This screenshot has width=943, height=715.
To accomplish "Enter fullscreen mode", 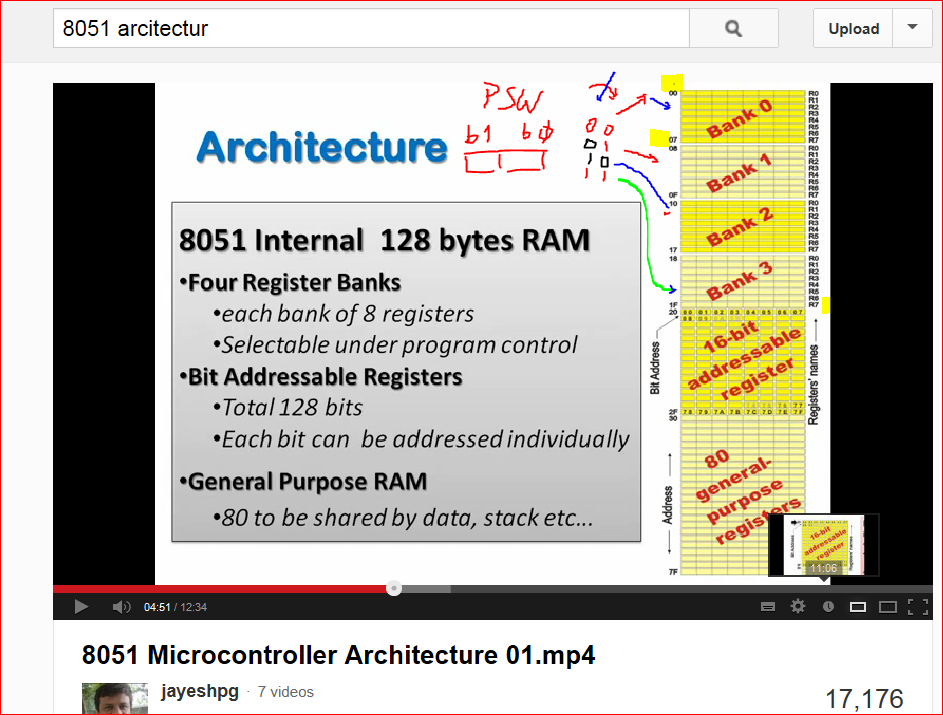I will coord(918,607).
